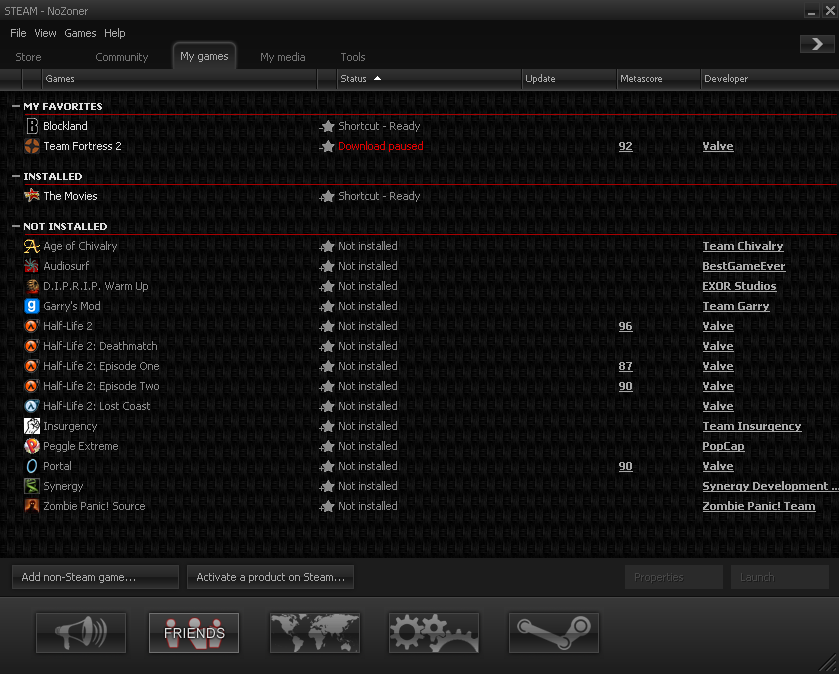Toggle favorite star for The Movies

click(x=327, y=197)
